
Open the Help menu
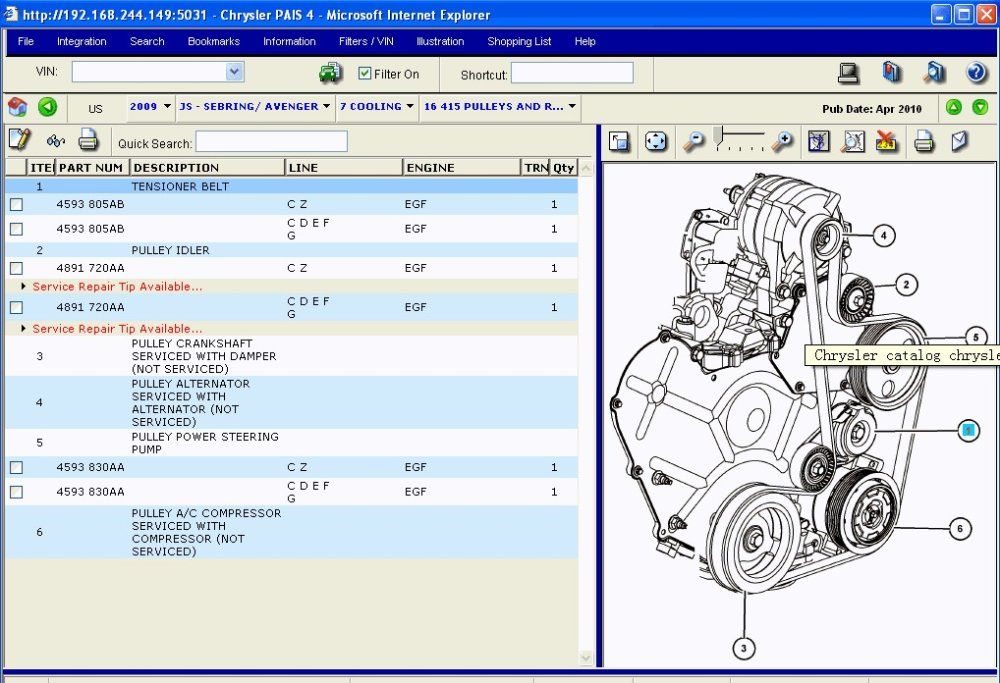coord(585,41)
